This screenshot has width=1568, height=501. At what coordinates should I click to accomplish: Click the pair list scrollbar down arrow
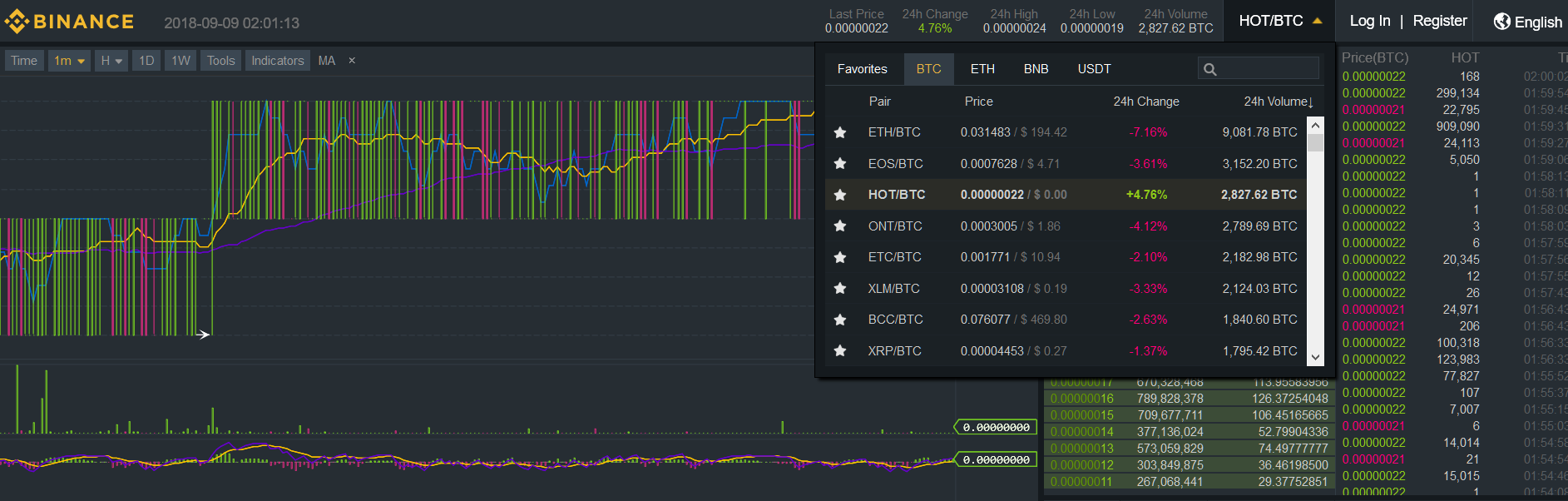(1315, 357)
